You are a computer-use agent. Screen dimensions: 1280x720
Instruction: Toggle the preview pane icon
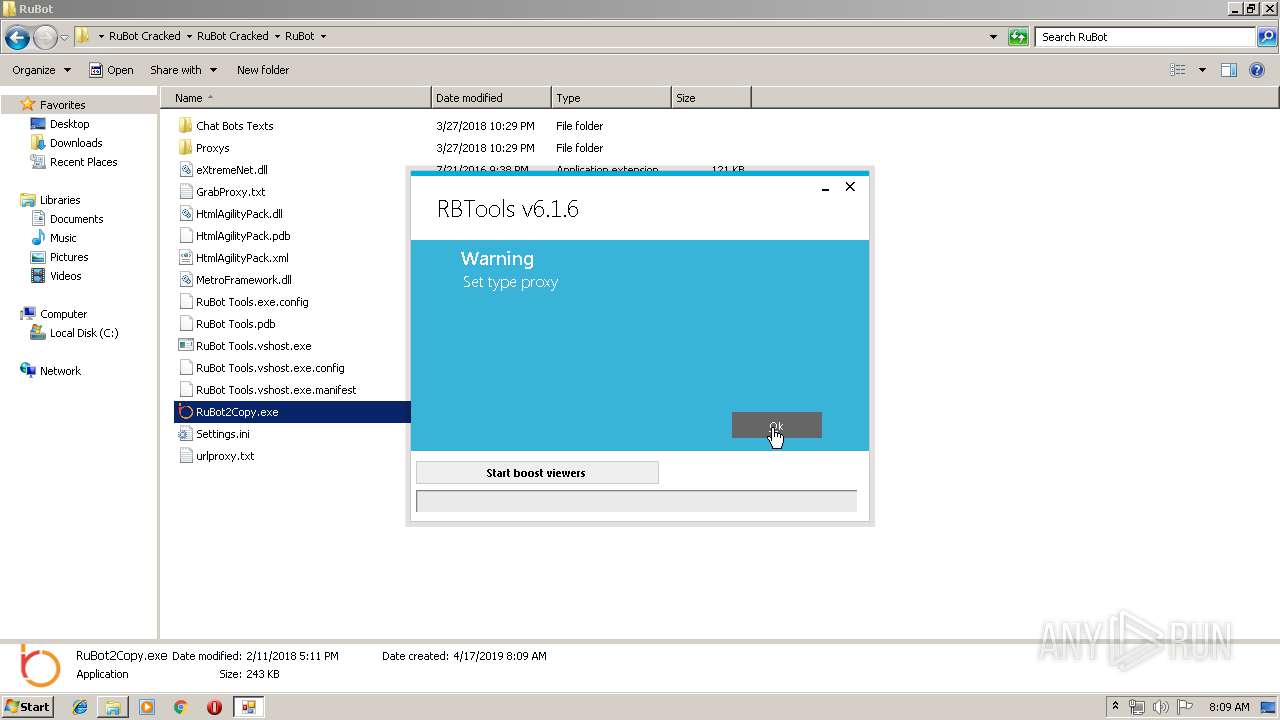[x=1229, y=70]
